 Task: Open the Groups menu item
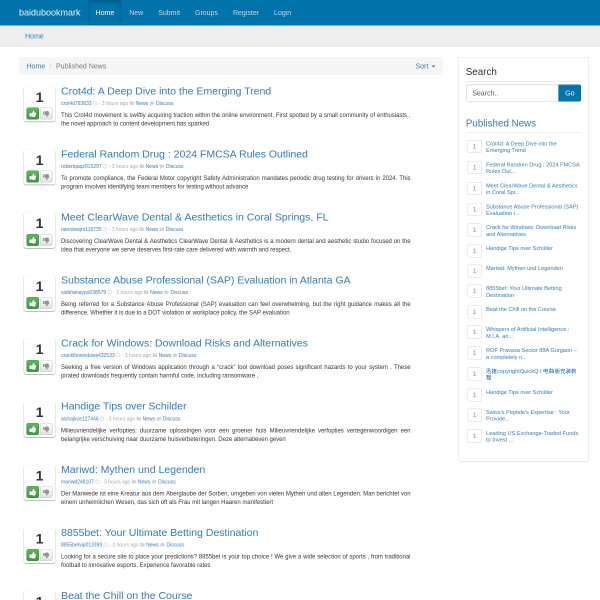coord(206,13)
